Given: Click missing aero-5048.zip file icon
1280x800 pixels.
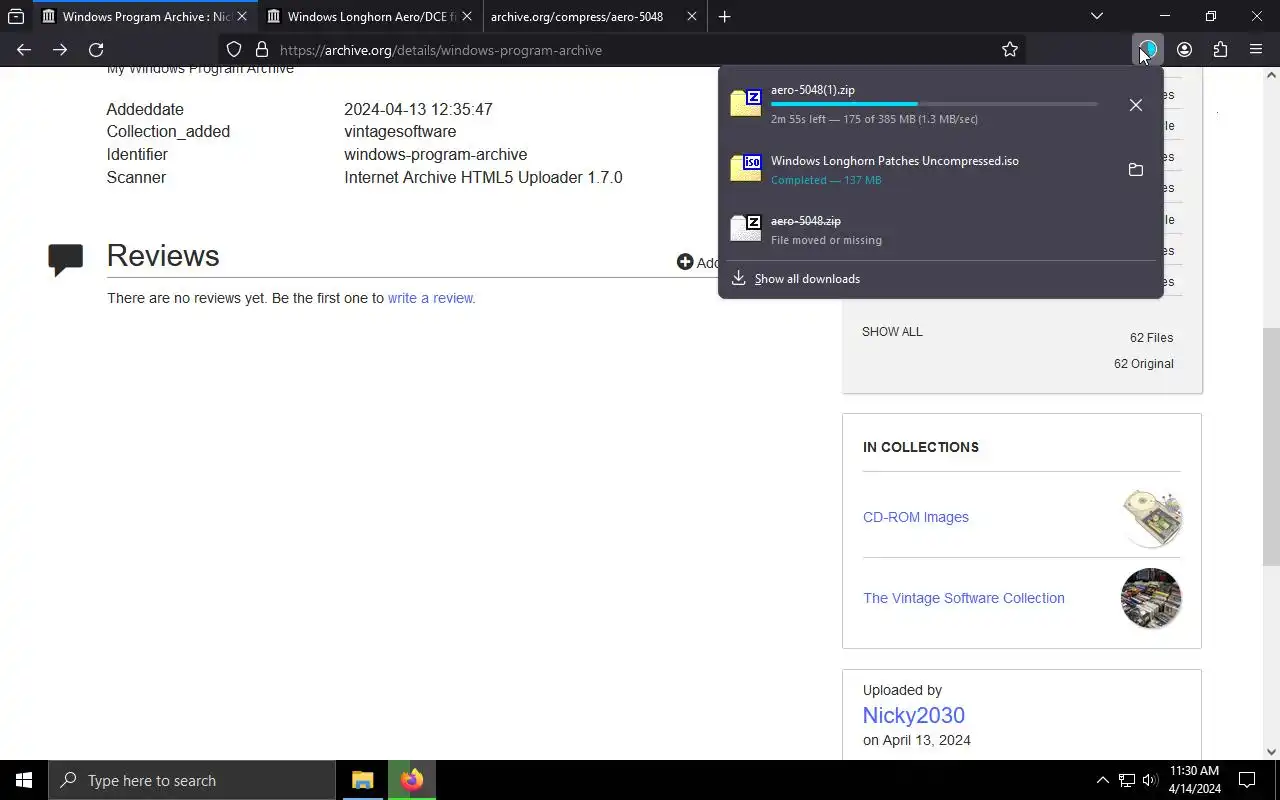Looking at the screenshot, I should (746, 229).
